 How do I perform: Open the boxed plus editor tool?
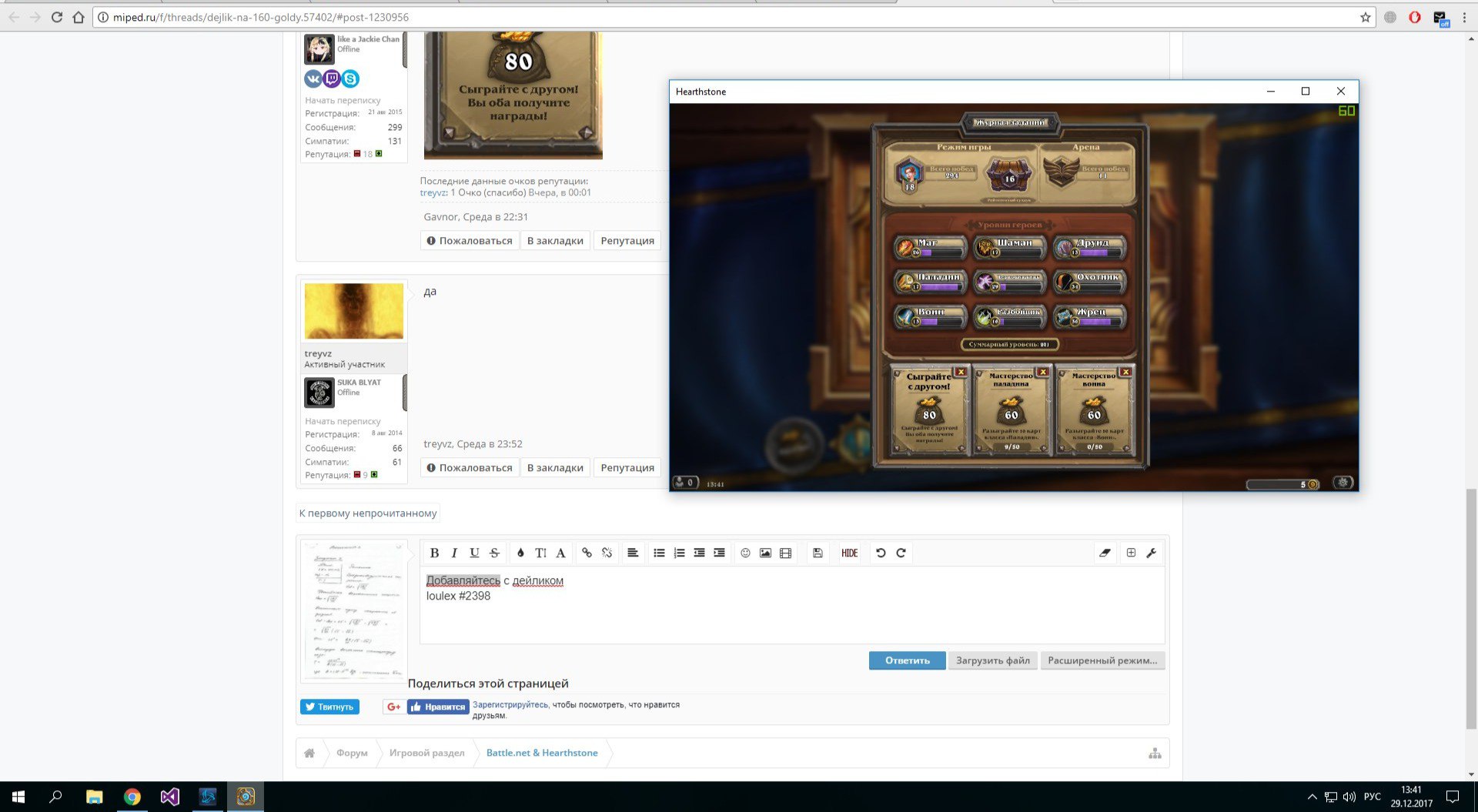(1131, 553)
